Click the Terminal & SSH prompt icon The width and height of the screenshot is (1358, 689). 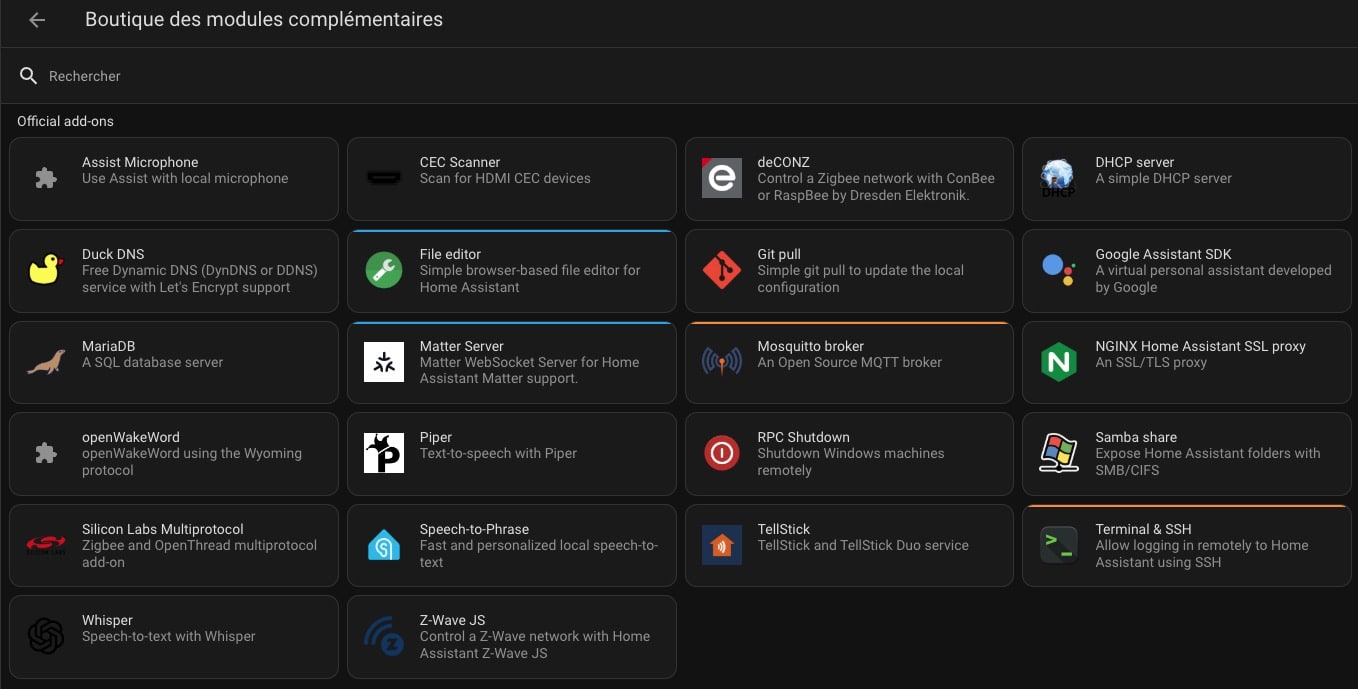pos(1059,546)
